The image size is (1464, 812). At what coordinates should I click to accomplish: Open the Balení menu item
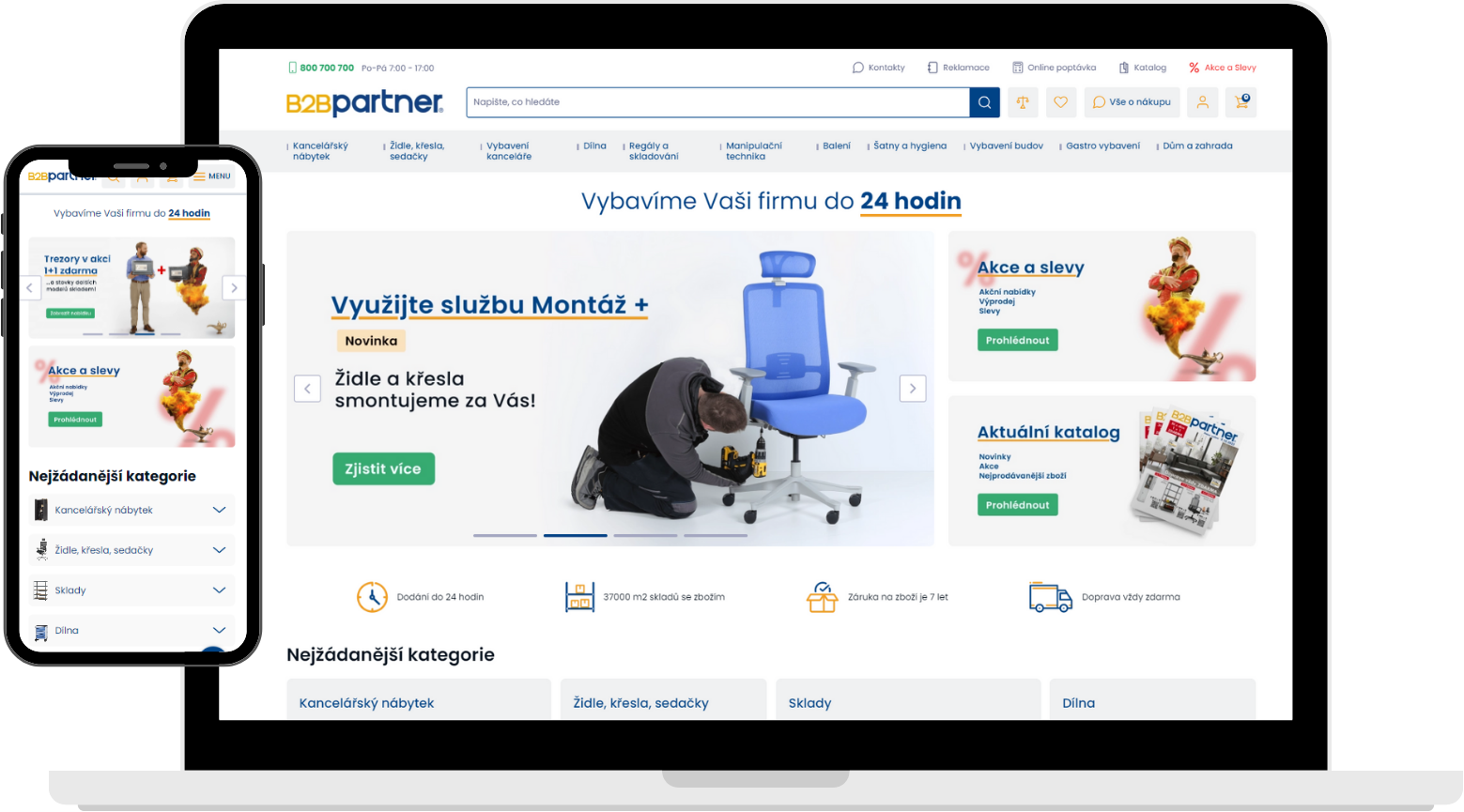coord(837,146)
